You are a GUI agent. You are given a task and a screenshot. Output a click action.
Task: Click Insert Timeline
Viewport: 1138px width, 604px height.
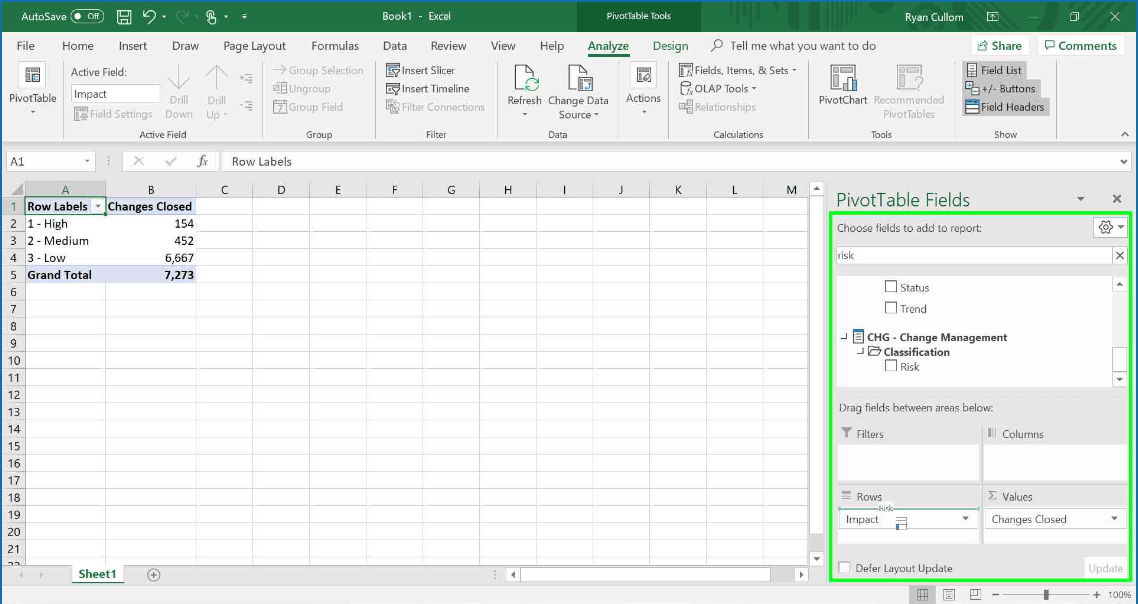[427, 89]
